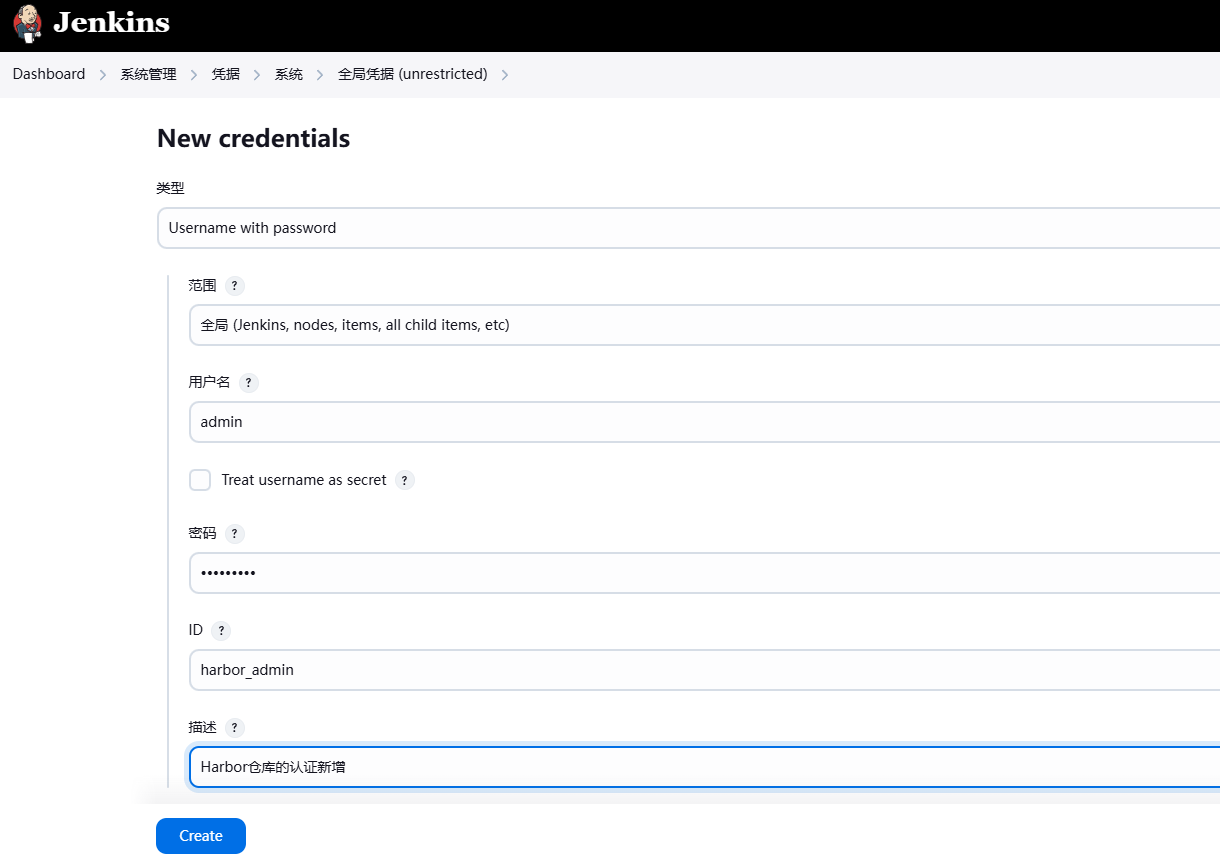The image size is (1220, 860).
Task: Click the Jenkins title text in header
Action: pos(111,23)
